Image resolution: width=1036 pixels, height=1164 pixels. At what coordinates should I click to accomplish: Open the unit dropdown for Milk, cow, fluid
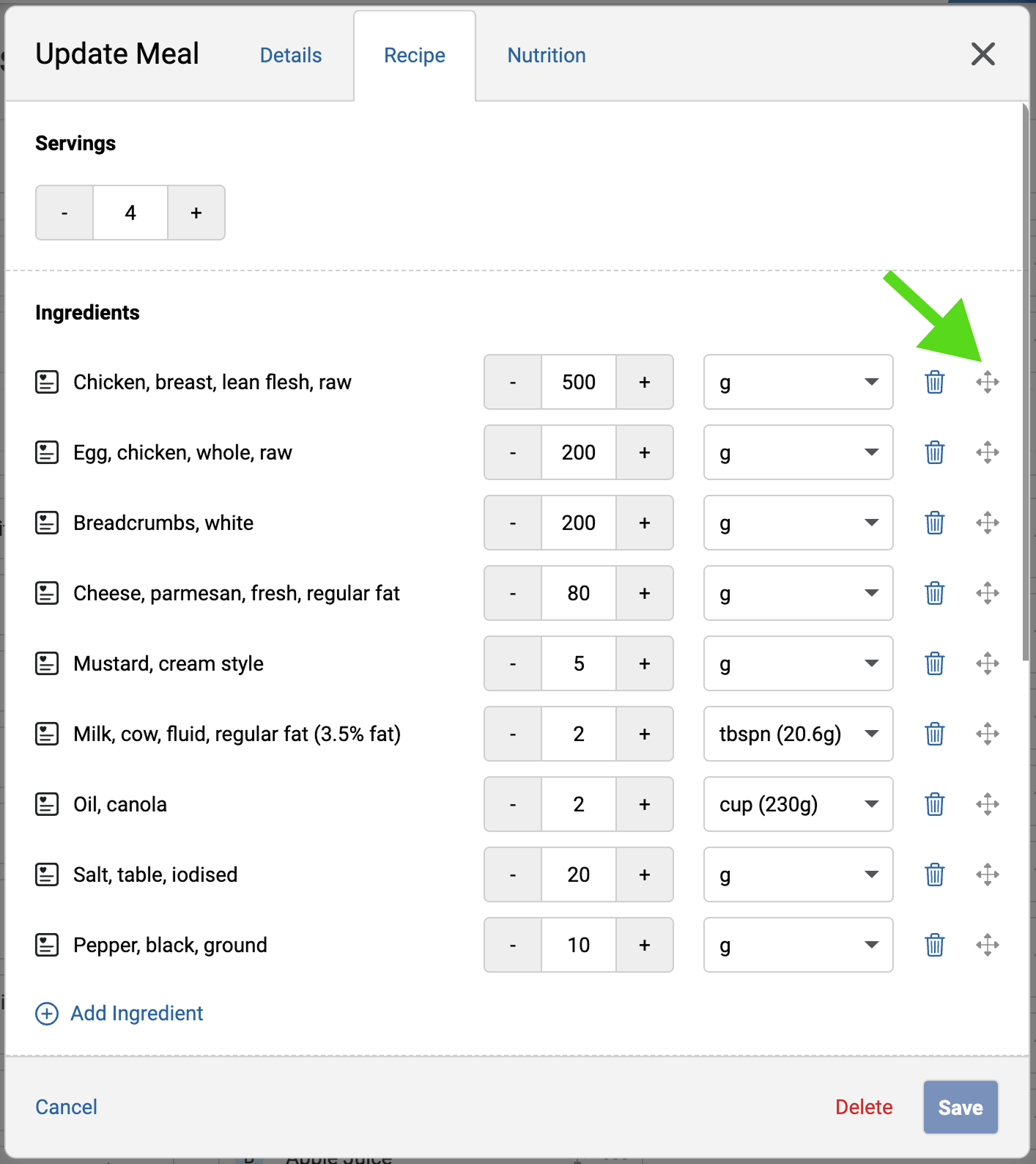coord(798,734)
